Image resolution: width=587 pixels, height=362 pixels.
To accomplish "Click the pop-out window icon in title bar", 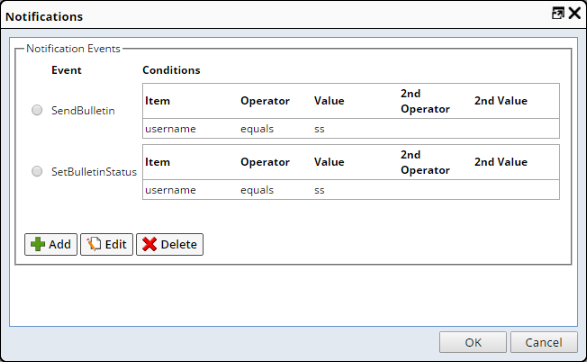I will click(x=558, y=13).
